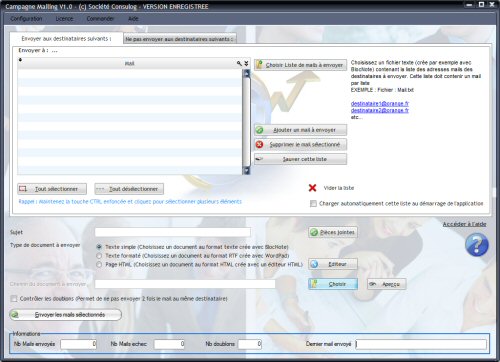The height and width of the screenshot is (362, 500).
Task: Click the 'Aperçu' preview button
Action: 387,284
